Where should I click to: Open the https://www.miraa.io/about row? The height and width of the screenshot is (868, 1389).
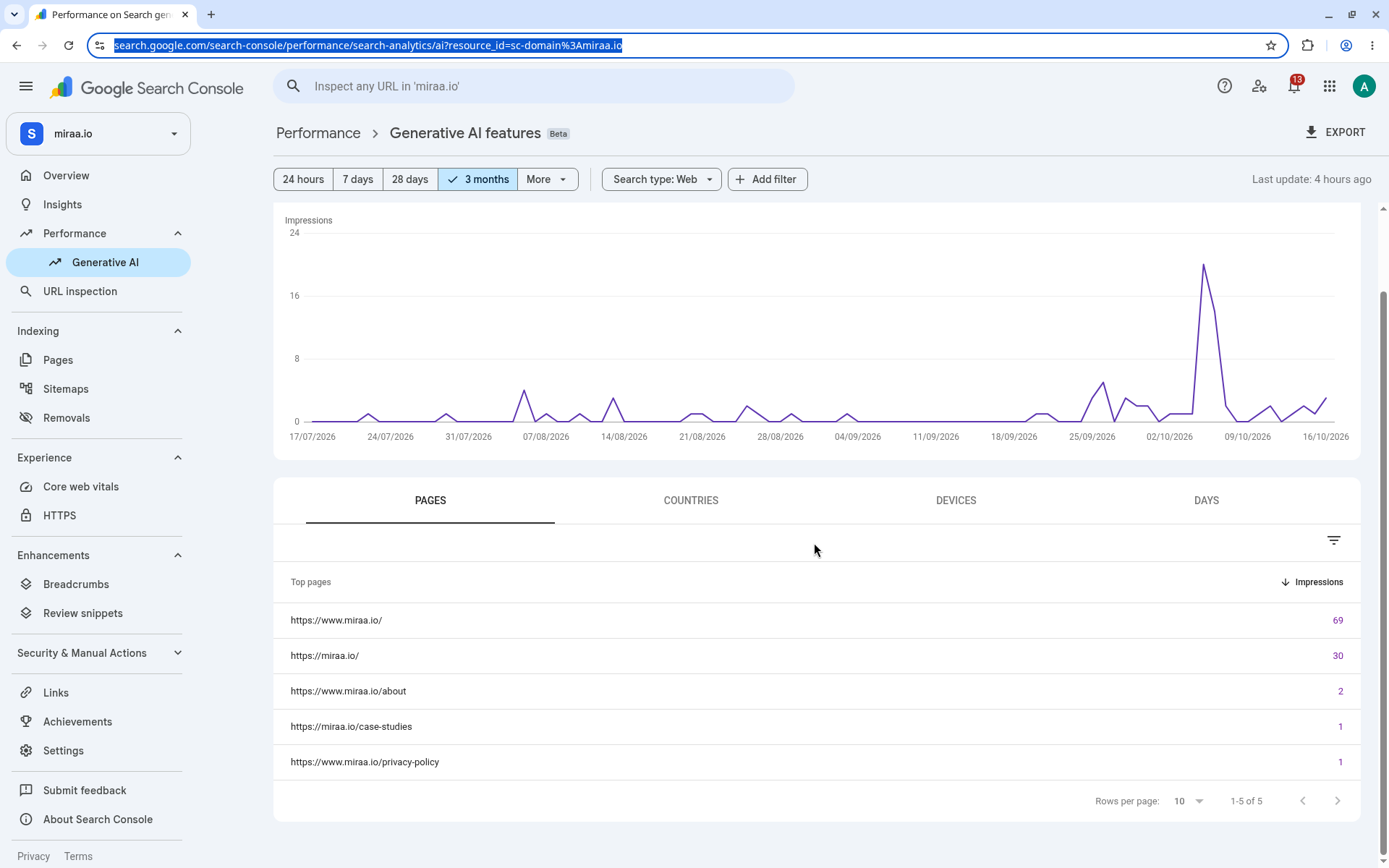pyautogui.click(x=817, y=692)
